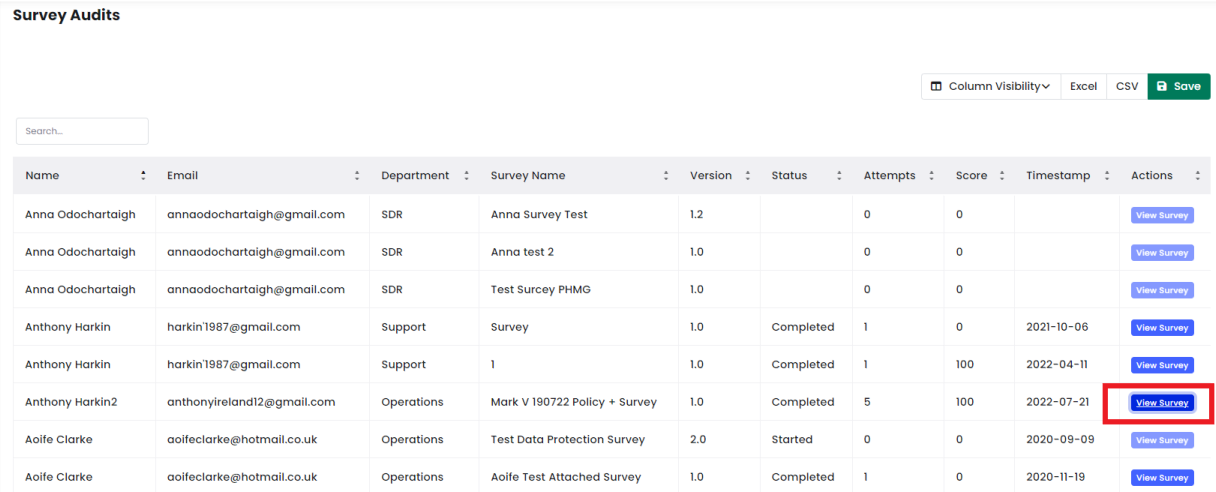Sort Timestamp column via sort icon
The height and width of the screenshot is (492, 1216).
pyautogui.click(x=1106, y=176)
